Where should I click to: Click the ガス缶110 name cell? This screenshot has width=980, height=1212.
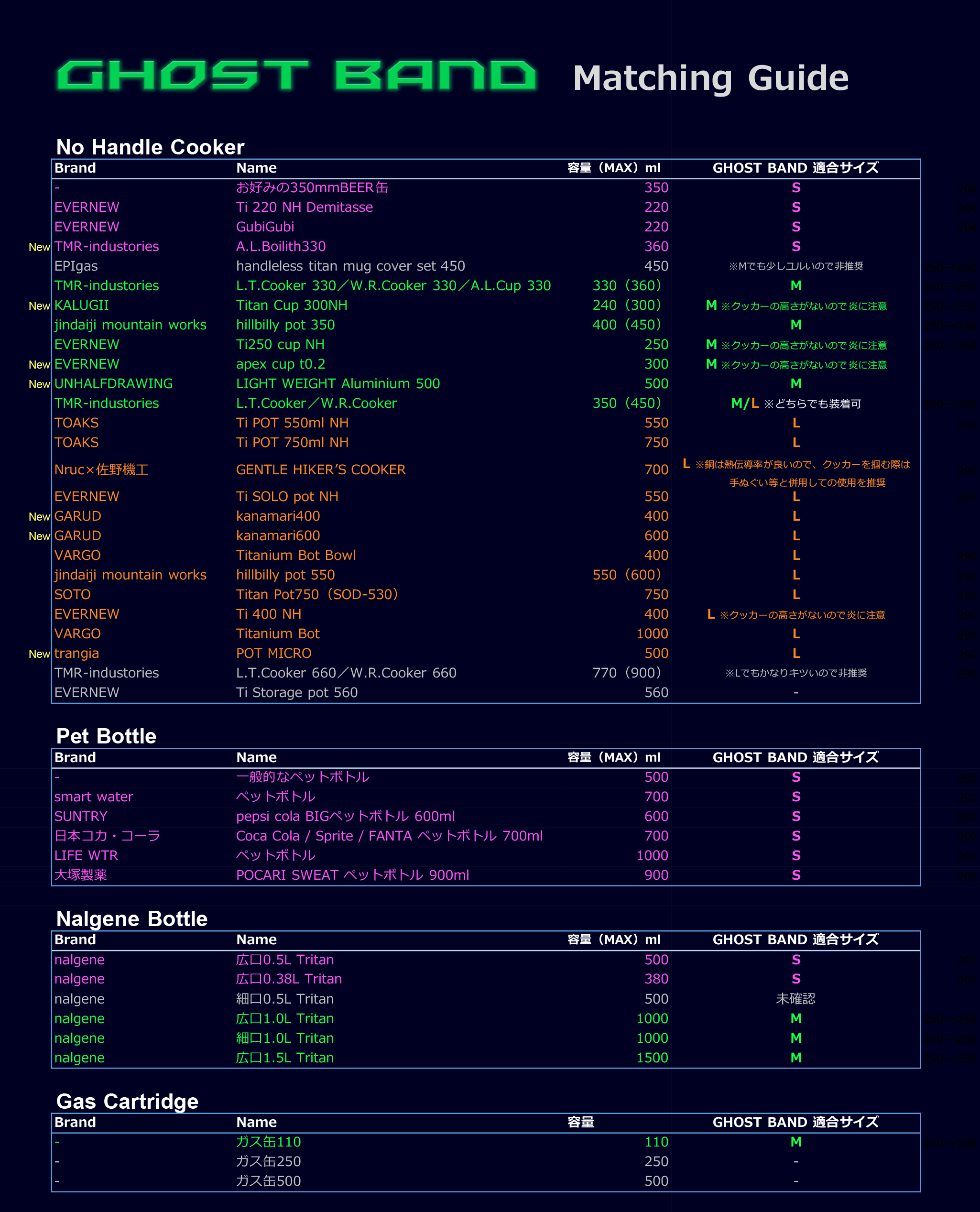(x=268, y=1141)
